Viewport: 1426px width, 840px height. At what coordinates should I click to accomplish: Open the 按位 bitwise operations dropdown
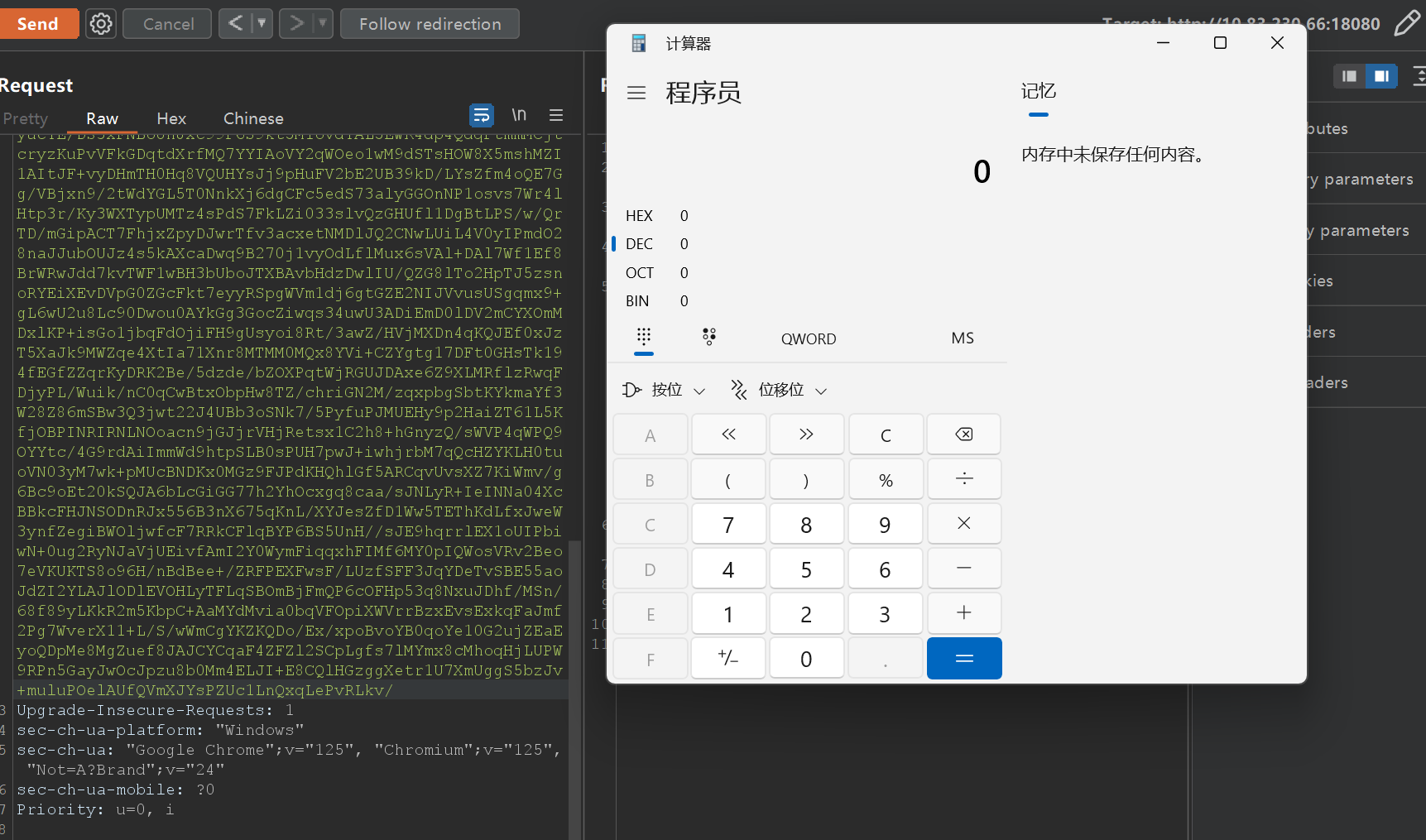click(x=665, y=390)
